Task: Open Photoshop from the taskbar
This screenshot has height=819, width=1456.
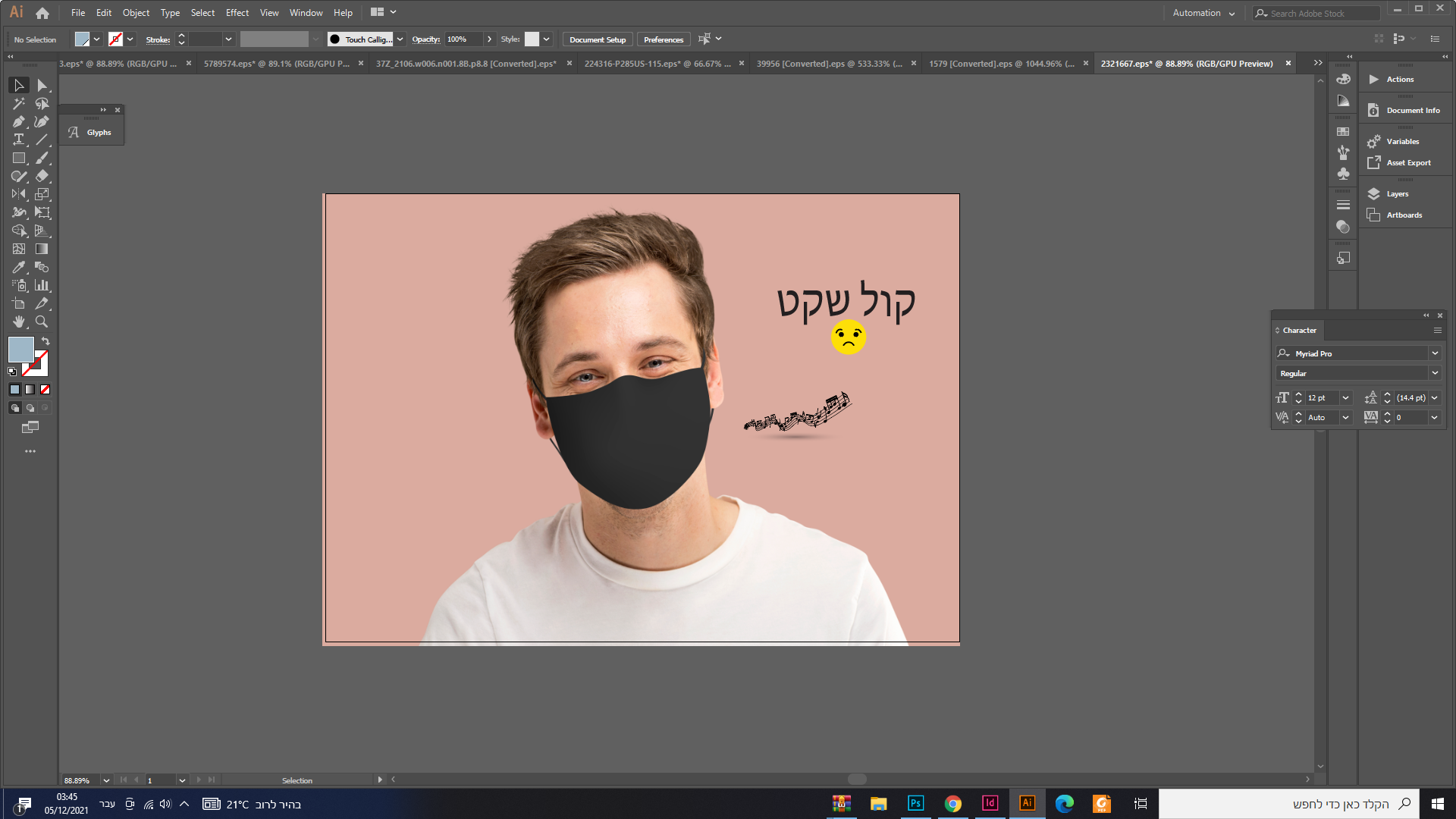Action: coord(915,804)
